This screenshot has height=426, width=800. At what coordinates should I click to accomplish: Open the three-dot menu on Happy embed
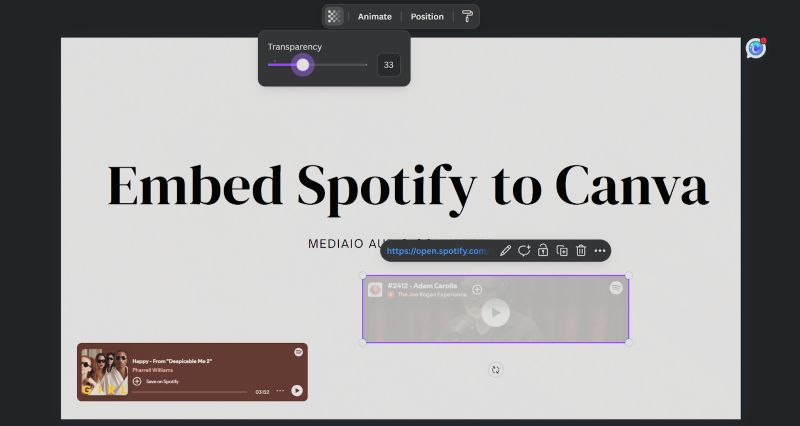280,391
